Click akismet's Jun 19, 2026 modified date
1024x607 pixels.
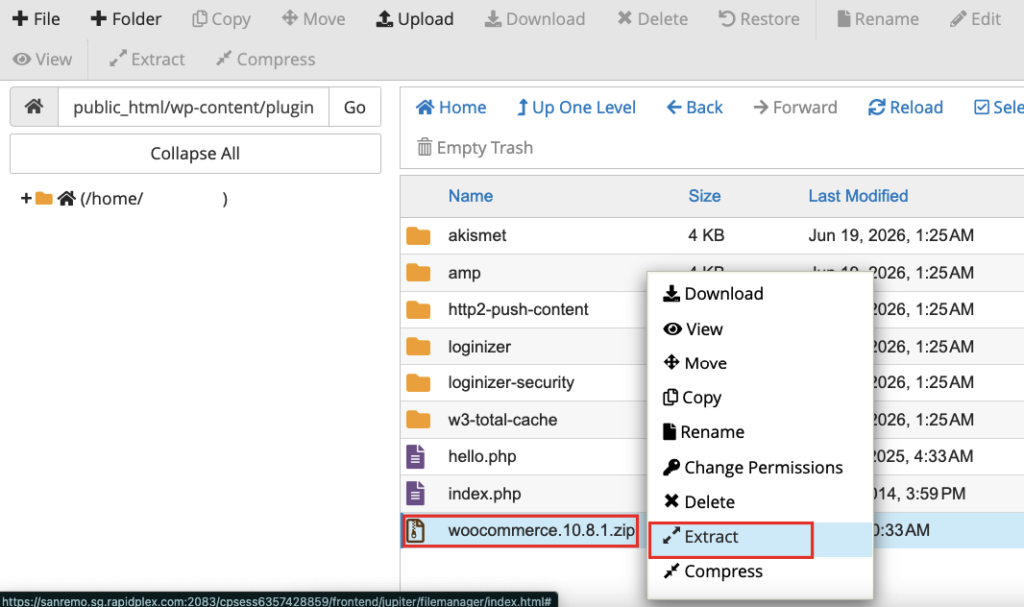891,235
